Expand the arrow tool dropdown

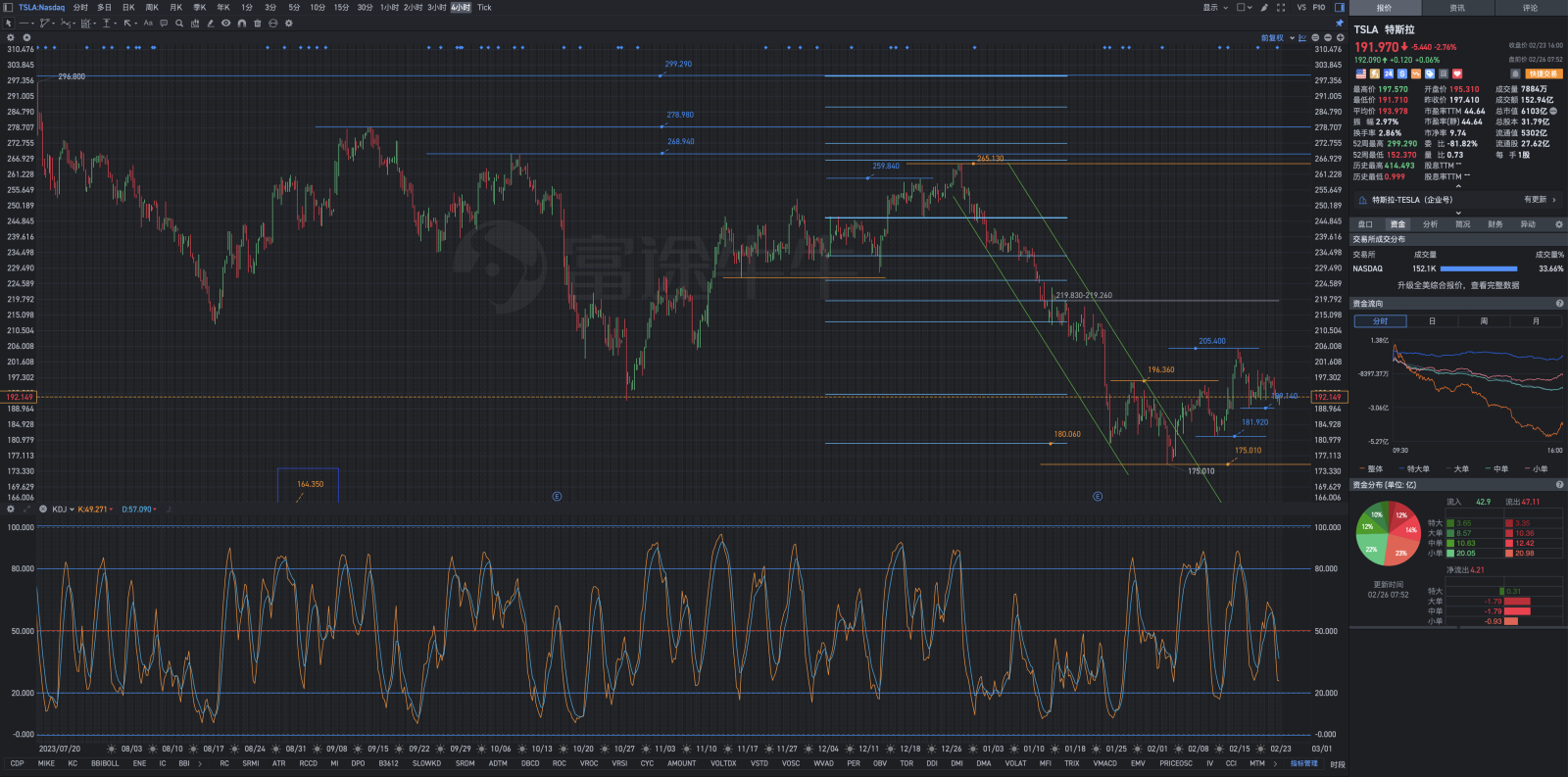[x=136, y=24]
